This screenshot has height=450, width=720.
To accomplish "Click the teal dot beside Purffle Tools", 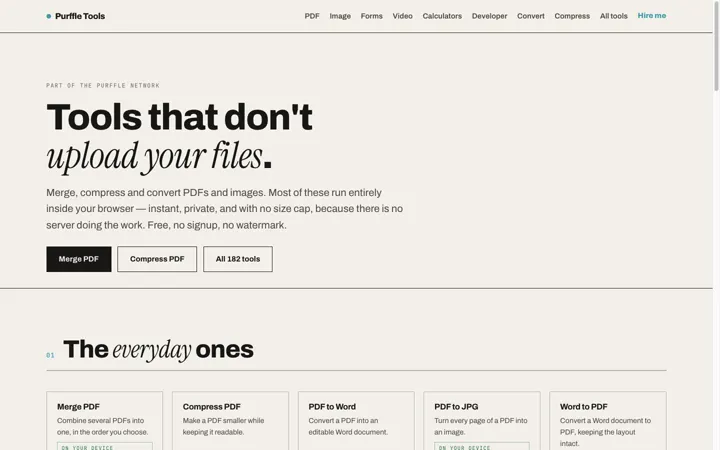I will (49, 16).
